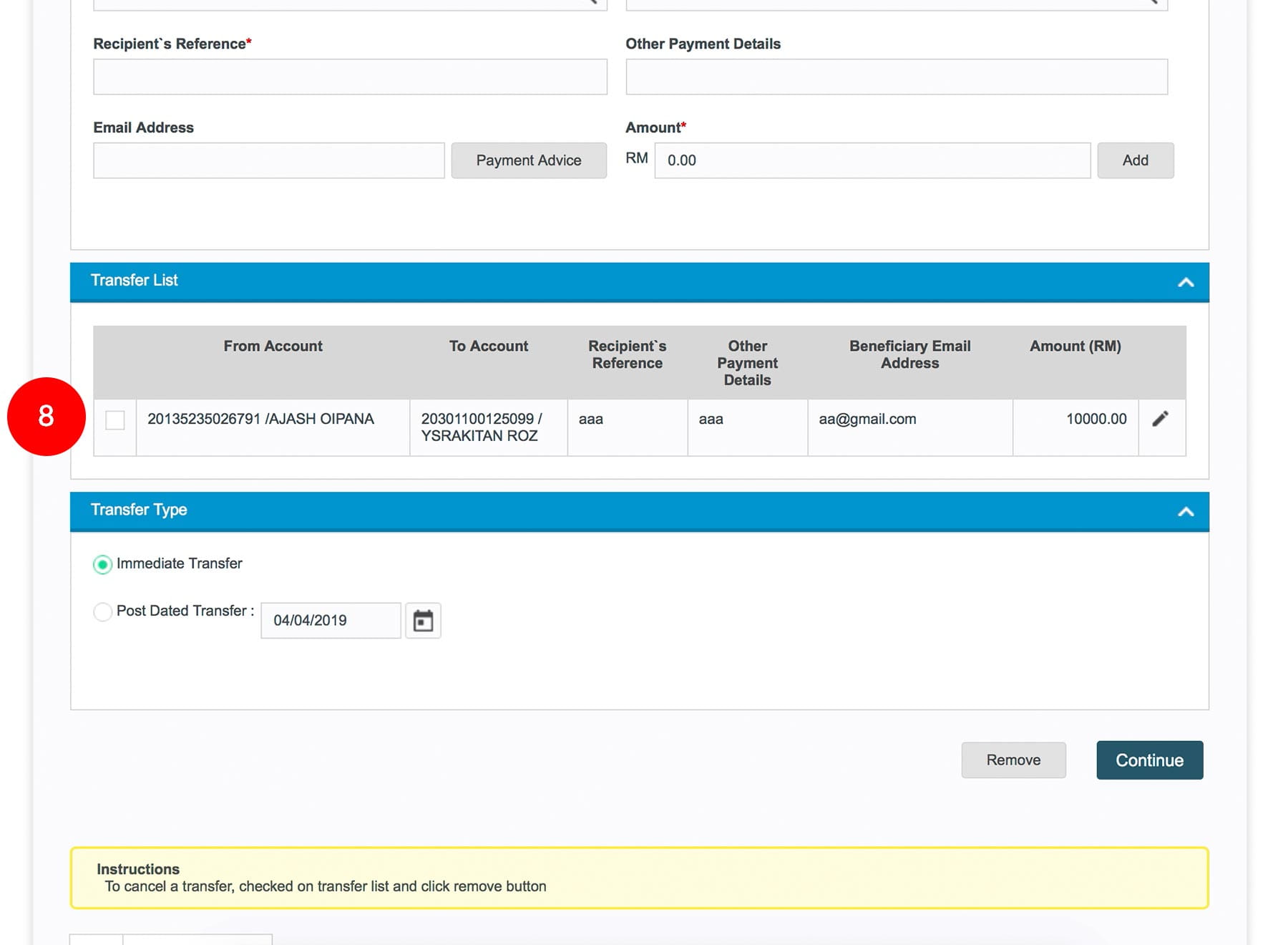The height and width of the screenshot is (945, 1288).
Task: Click the post dated date field 04/04/2019
Action: coord(331,620)
